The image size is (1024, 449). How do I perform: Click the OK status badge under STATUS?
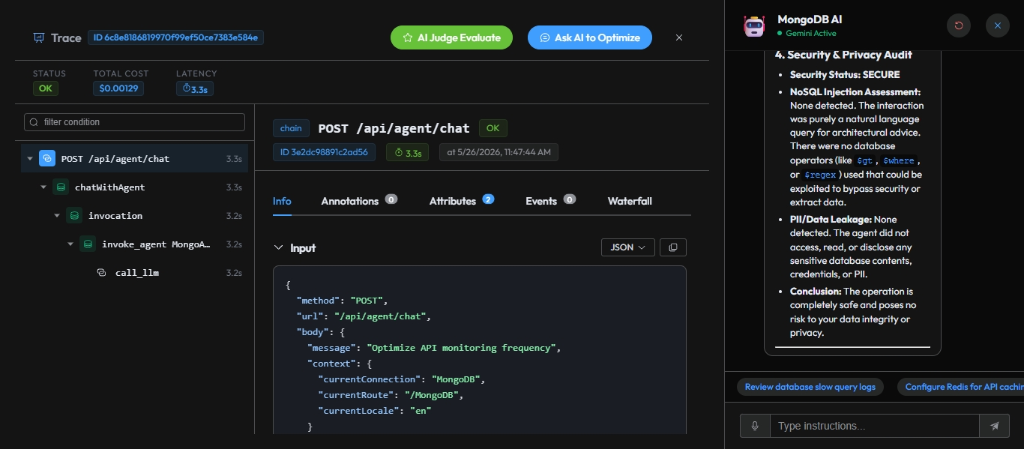[45, 88]
